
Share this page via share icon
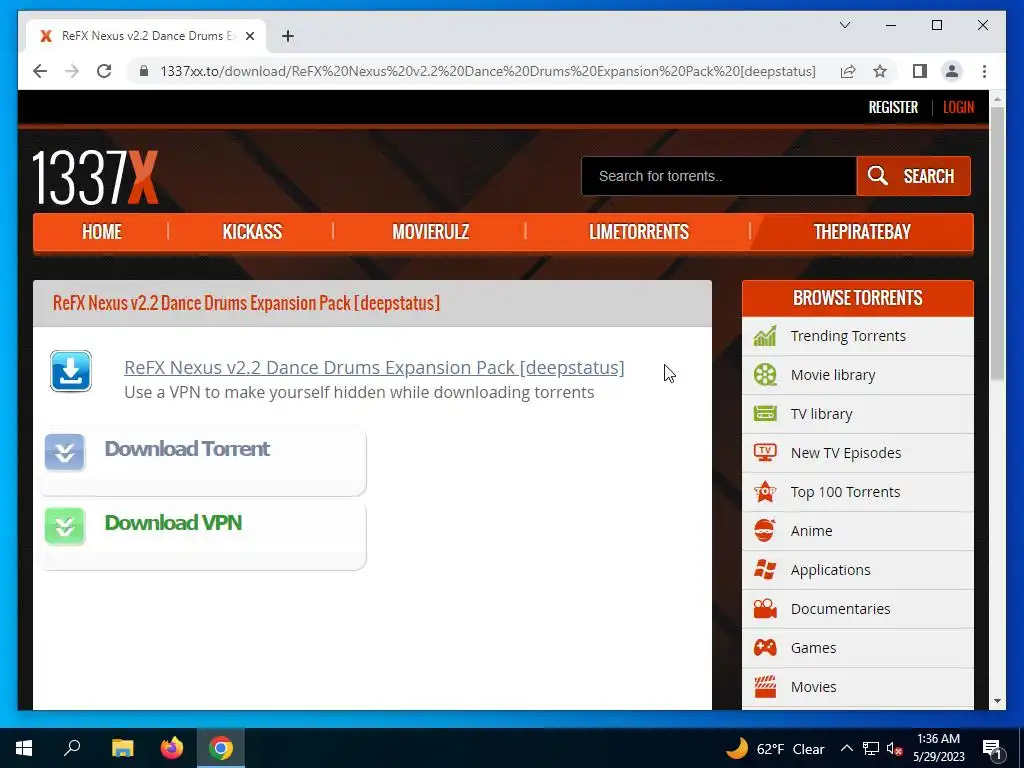[848, 71]
